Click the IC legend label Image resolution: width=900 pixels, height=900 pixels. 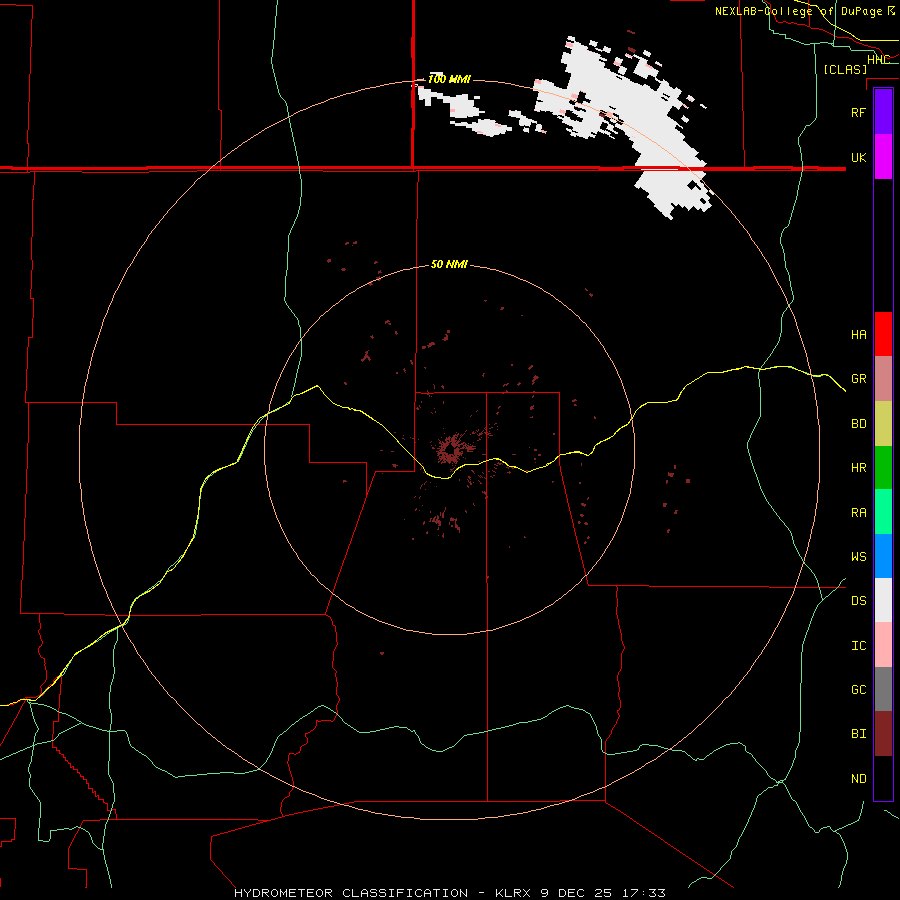click(x=858, y=645)
